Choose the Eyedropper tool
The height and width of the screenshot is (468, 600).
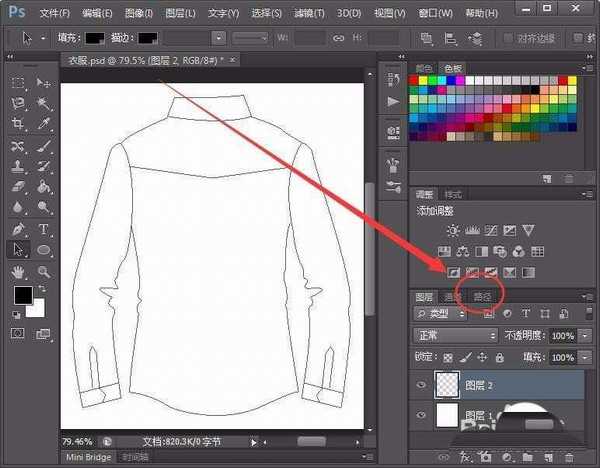pyautogui.click(x=45, y=124)
